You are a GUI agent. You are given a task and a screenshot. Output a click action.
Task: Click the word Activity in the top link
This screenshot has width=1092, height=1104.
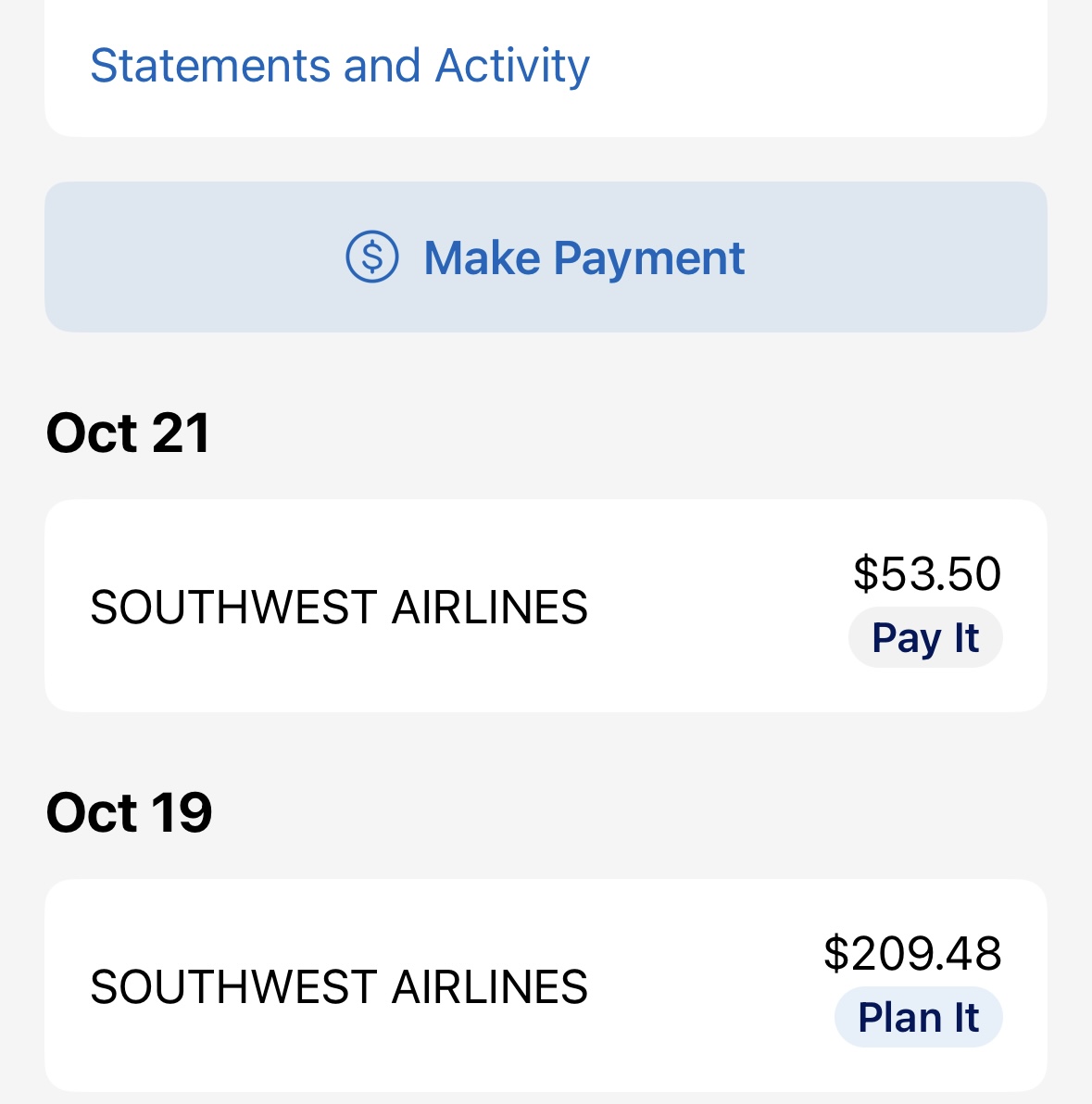point(512,66)
